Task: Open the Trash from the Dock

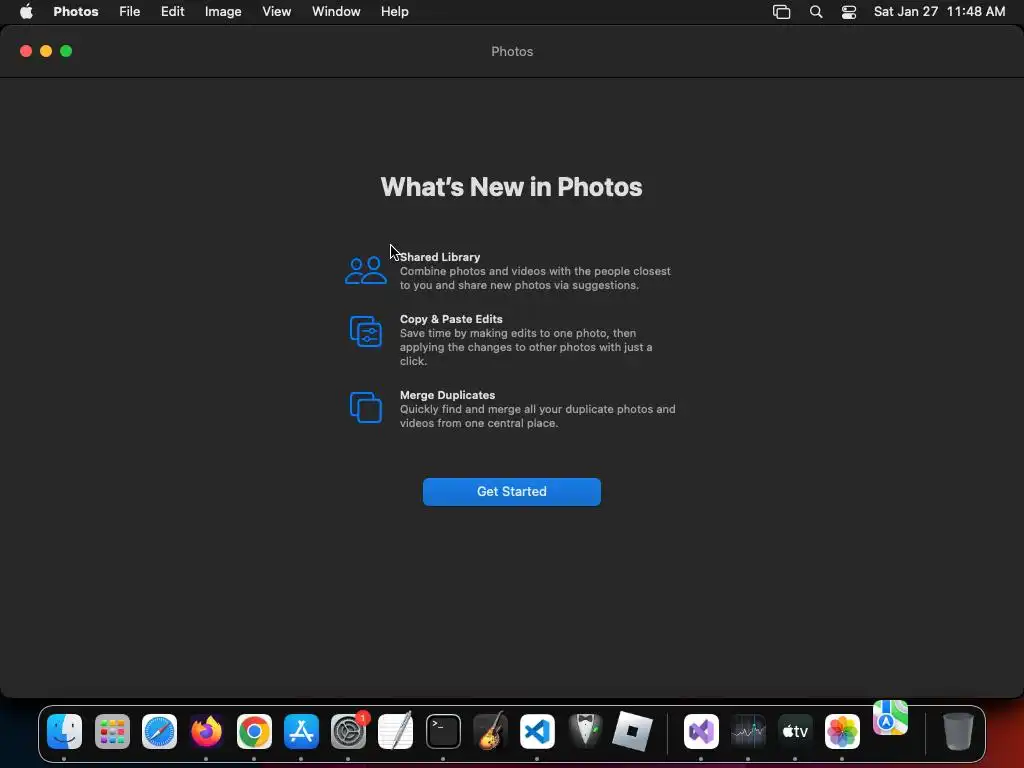Action: (x=958, y=731)
